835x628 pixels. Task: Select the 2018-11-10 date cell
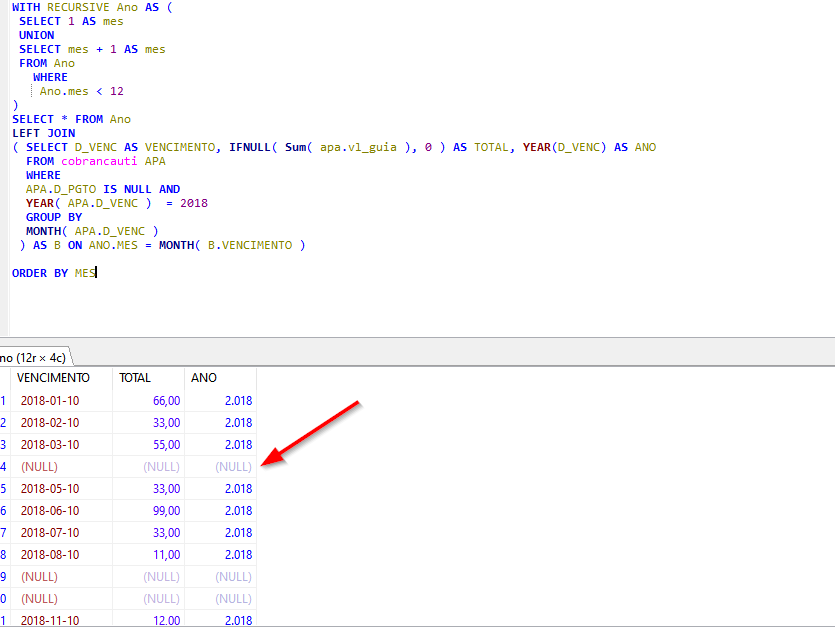tap(50, 621)
